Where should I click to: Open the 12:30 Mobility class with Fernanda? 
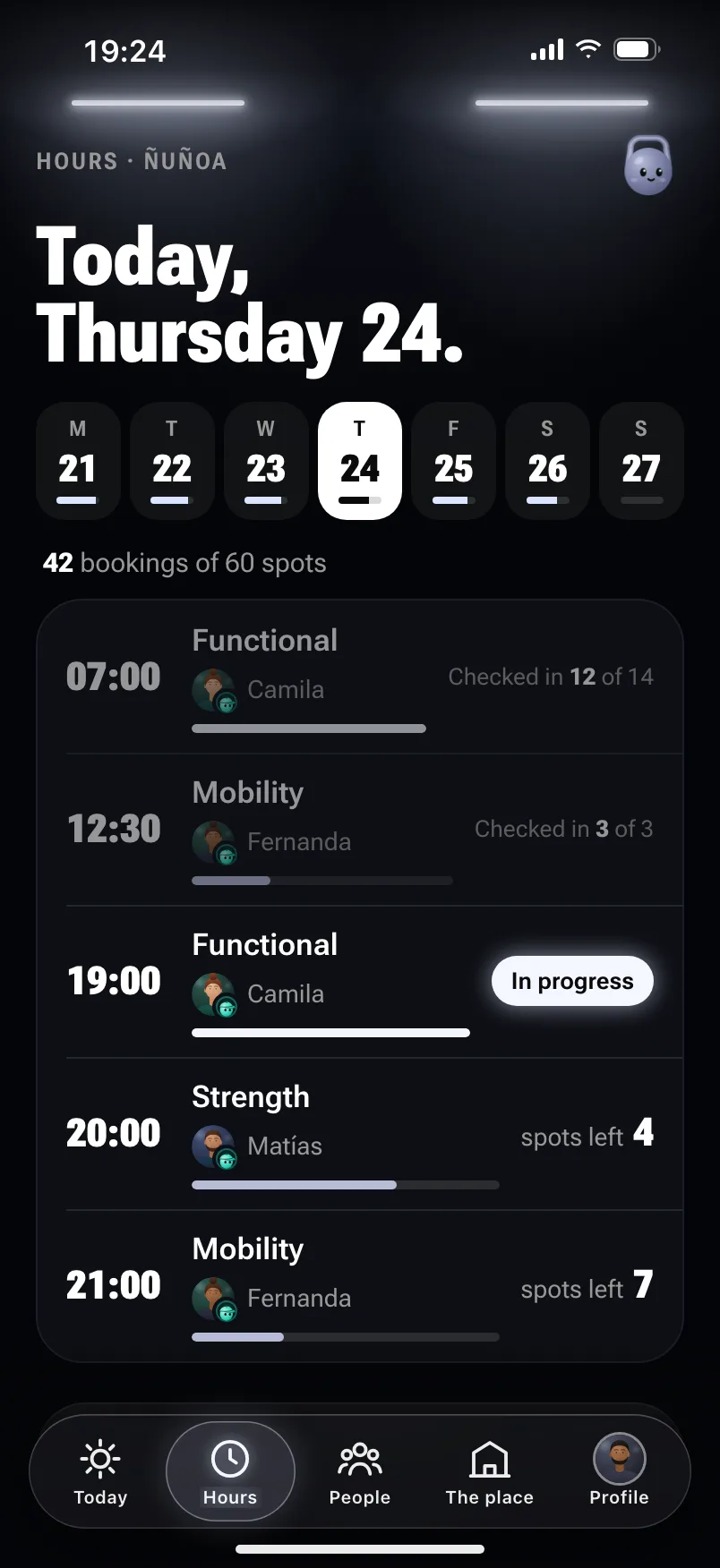click(x=360, y=830)
